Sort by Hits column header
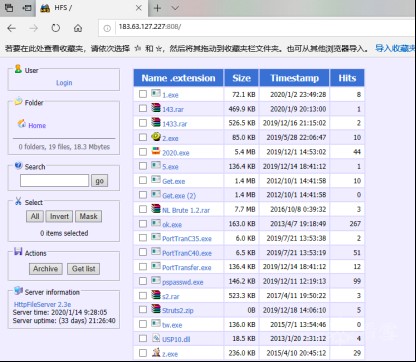 tap(347, 78)
